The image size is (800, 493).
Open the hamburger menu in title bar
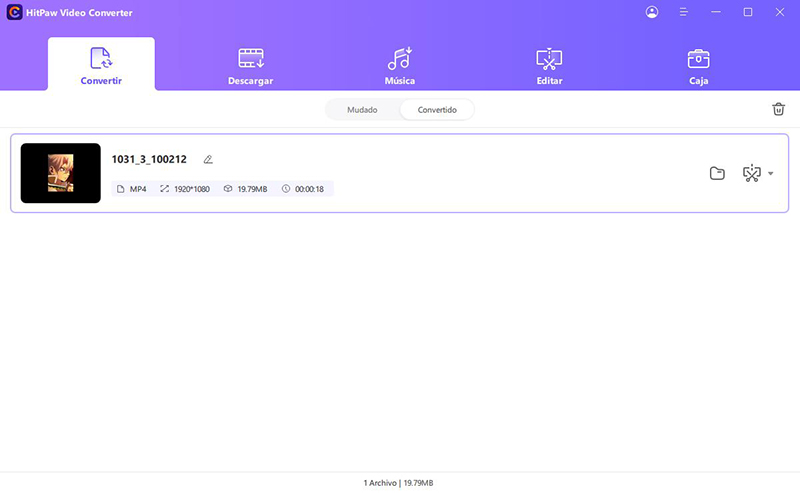click(684, 12)
